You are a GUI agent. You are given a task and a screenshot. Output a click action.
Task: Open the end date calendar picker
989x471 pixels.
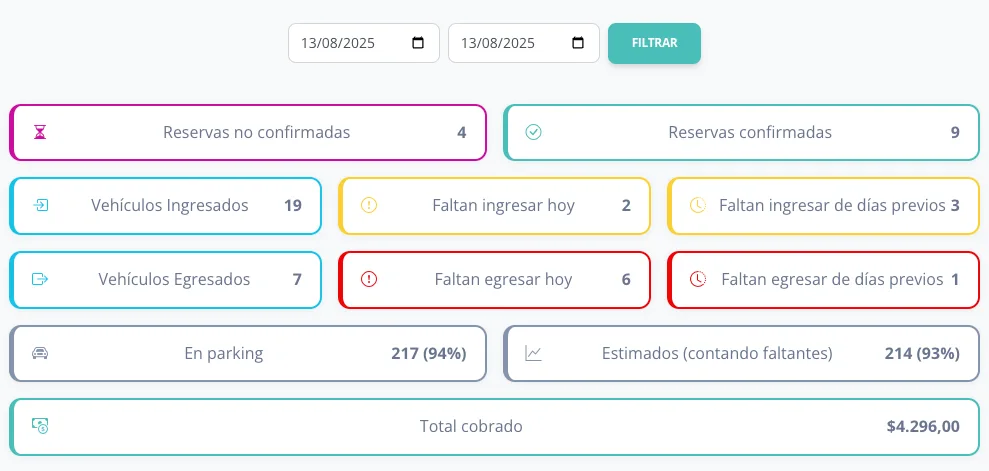578,43
